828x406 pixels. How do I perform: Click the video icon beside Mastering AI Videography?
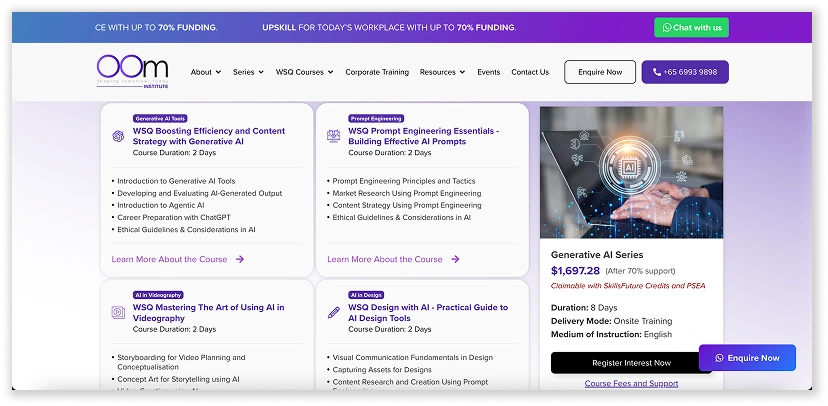[118, 312]
